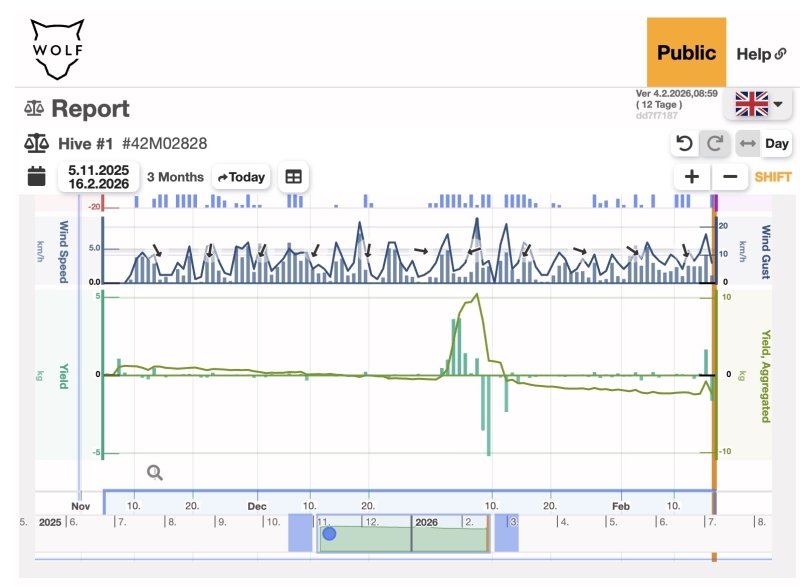Click the redo arrow icon
Screen dimensions: 800x587
(x=715, y=143)
